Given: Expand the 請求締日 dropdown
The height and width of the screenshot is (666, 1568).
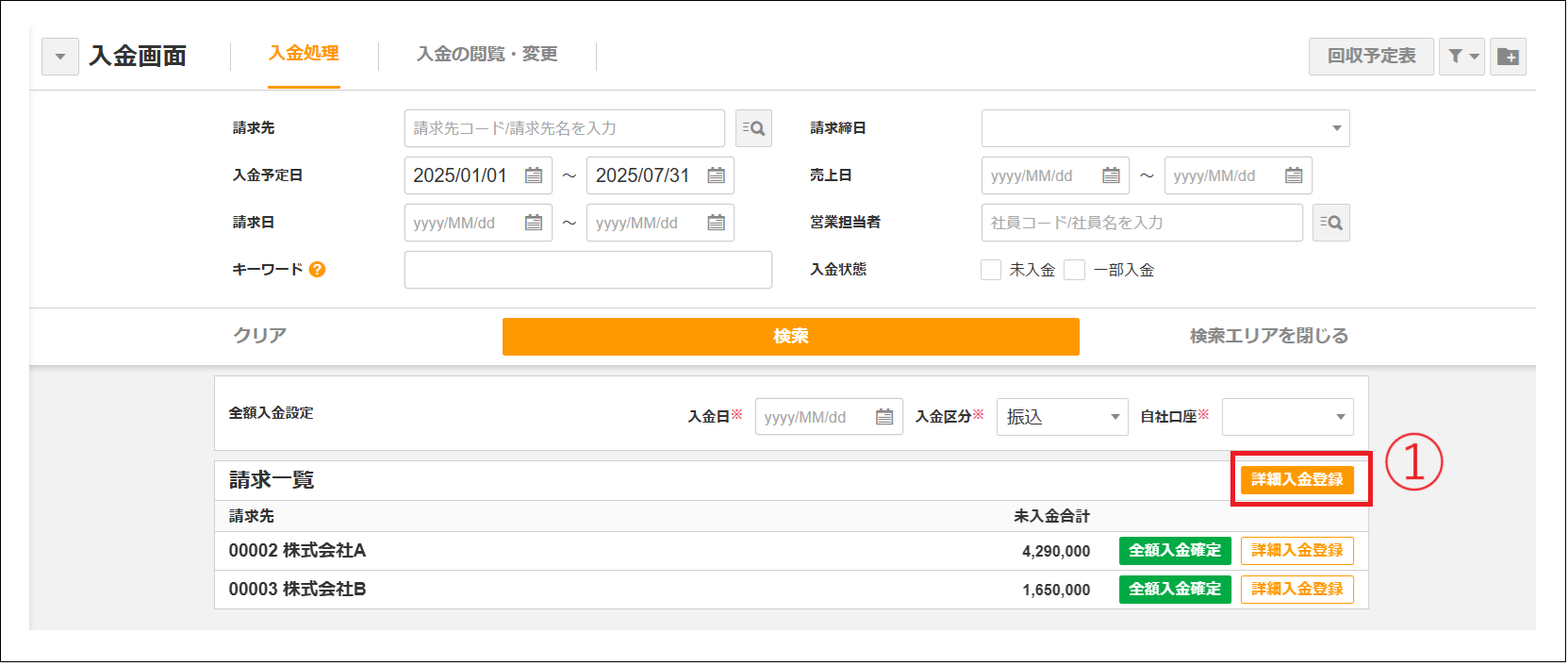Looking at the screenshot, I should (1336, 128).
